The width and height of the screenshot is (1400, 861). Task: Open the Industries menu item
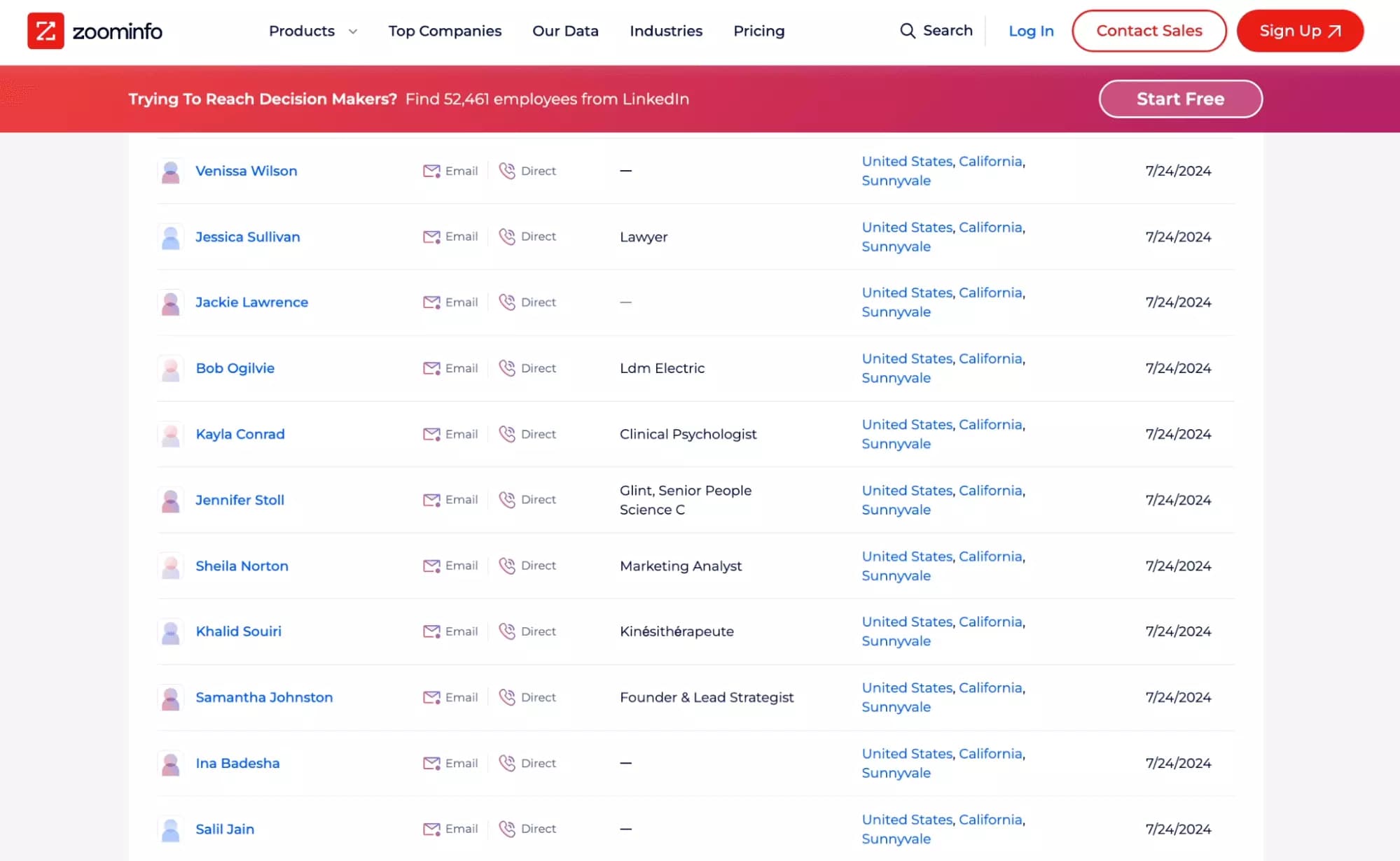665,31
